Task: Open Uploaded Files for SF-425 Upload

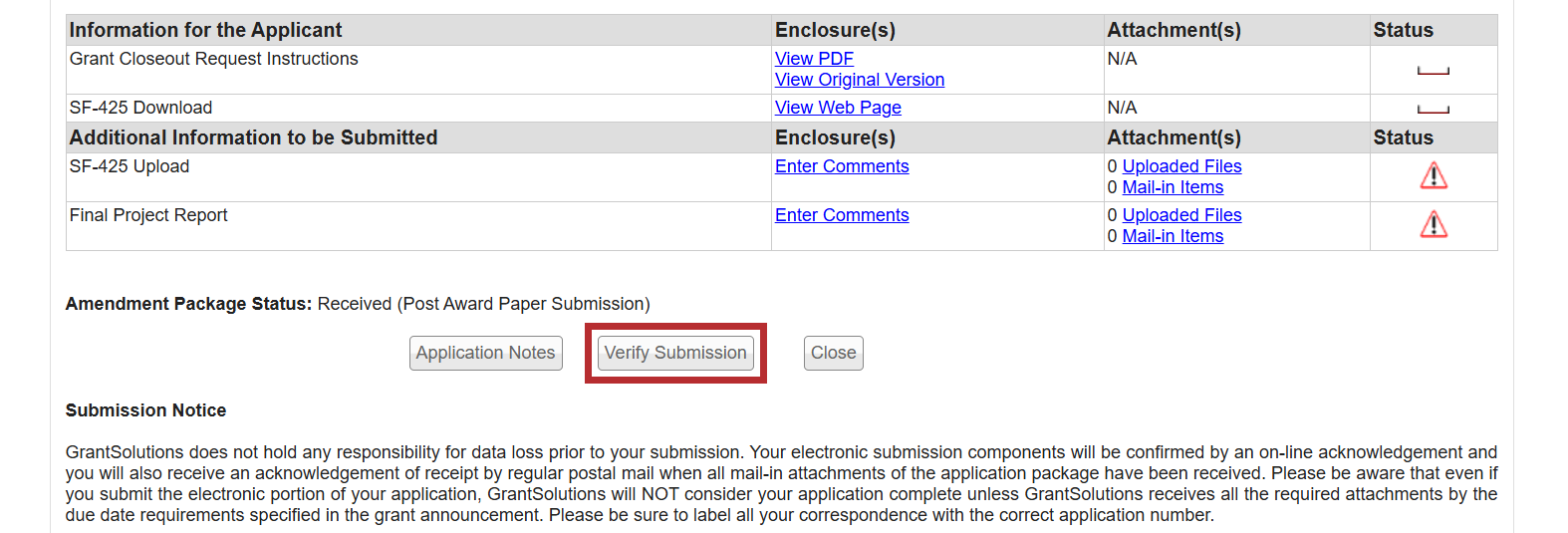Action: (x=1181, y=166)
